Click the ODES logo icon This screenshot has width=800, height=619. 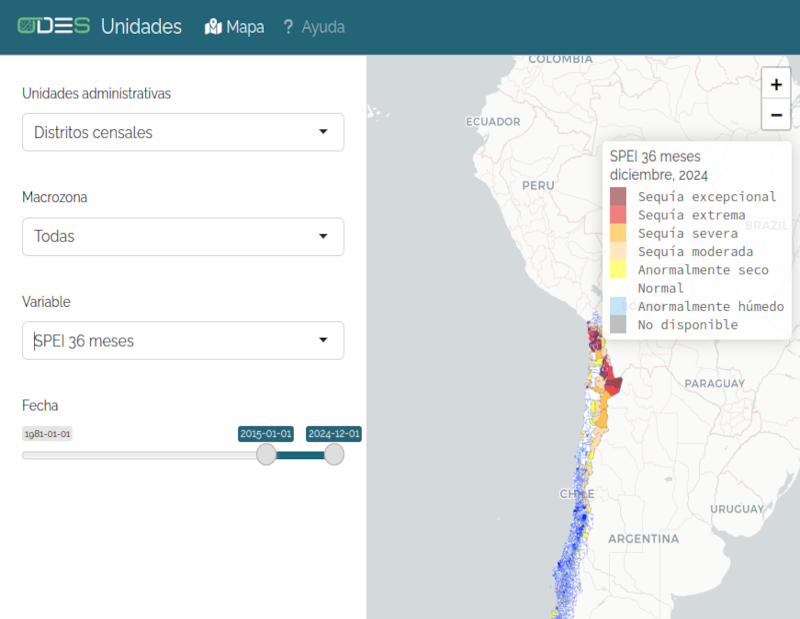54,26
